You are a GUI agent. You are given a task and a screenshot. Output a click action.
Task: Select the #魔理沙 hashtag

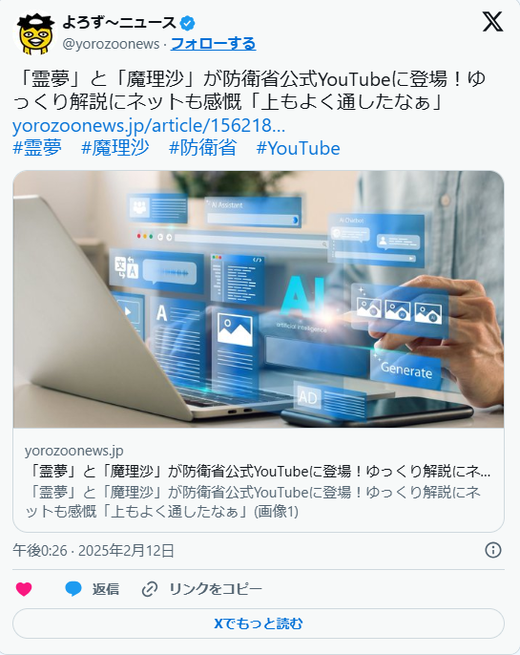115,148
